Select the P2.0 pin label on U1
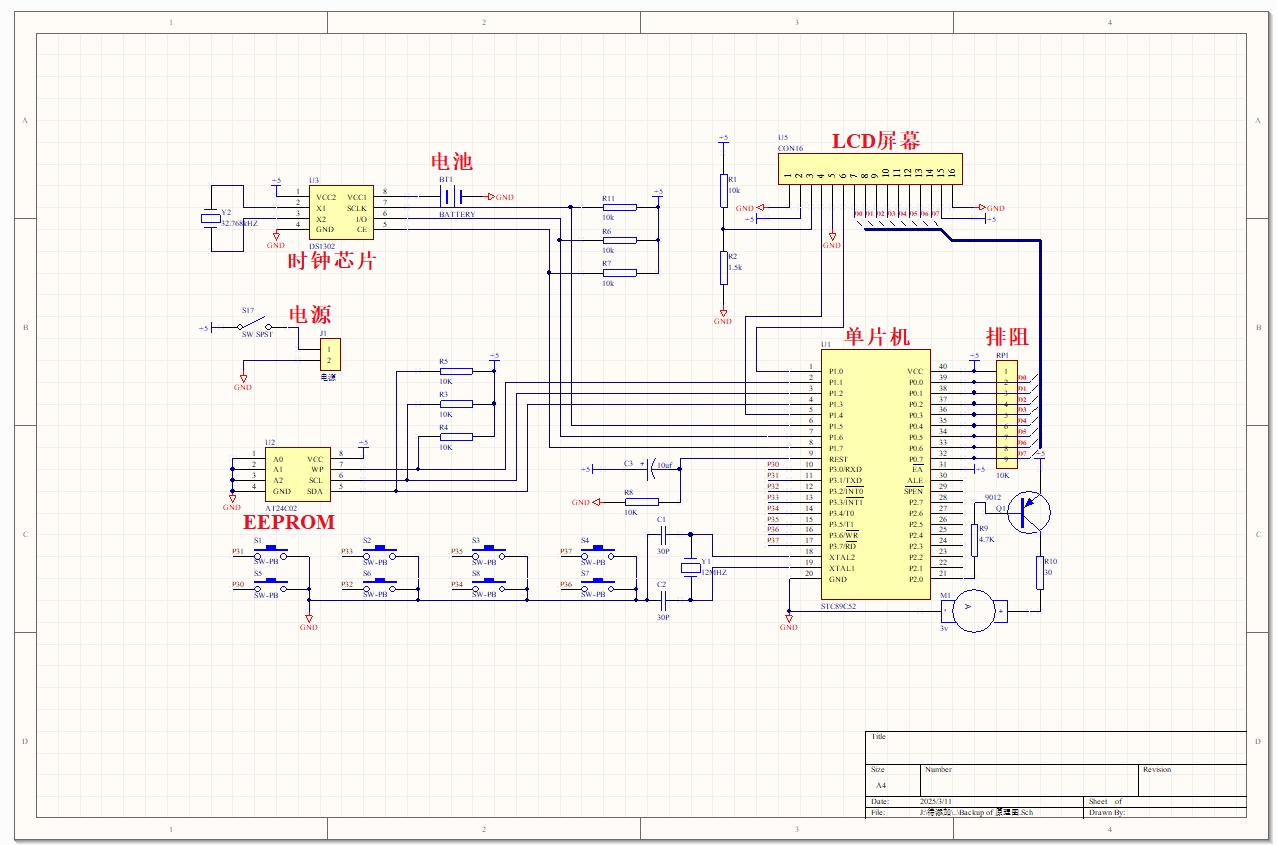Screen dimensions: 1277x845 [916, 579]
